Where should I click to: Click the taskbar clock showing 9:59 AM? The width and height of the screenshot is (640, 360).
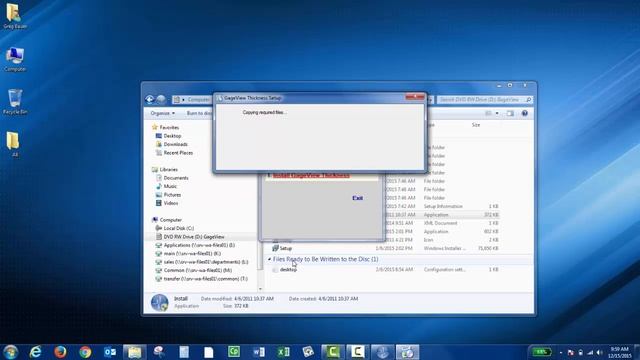click(x=619, y=352)
